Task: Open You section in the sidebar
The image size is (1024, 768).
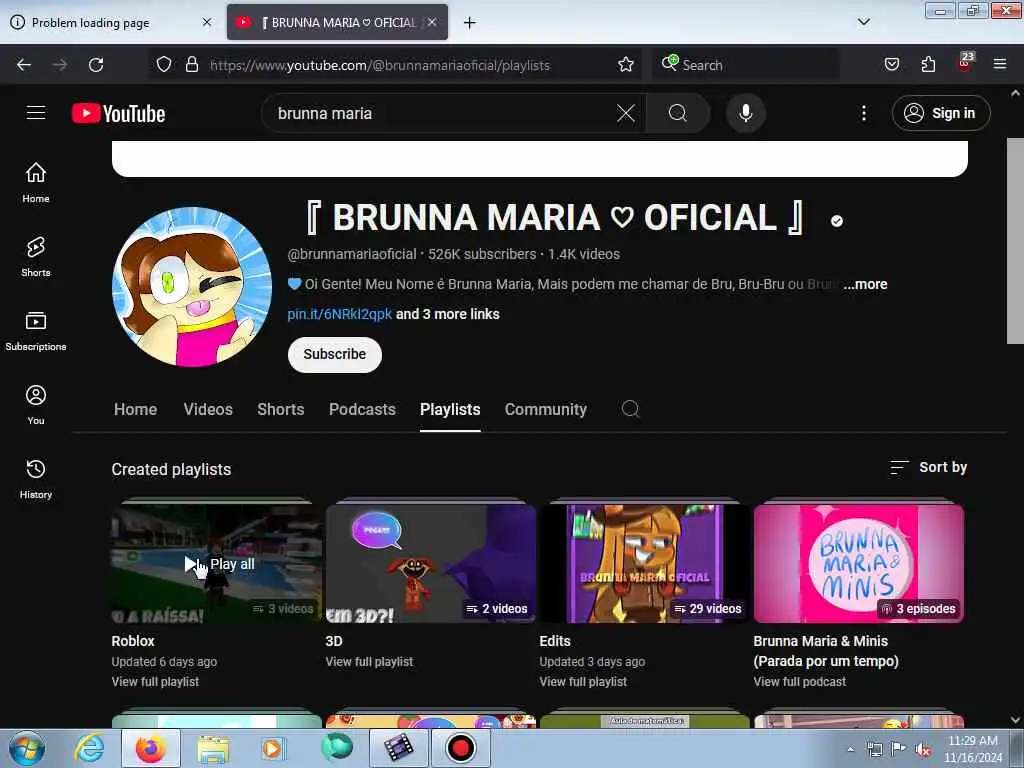Action: (36, 405)
